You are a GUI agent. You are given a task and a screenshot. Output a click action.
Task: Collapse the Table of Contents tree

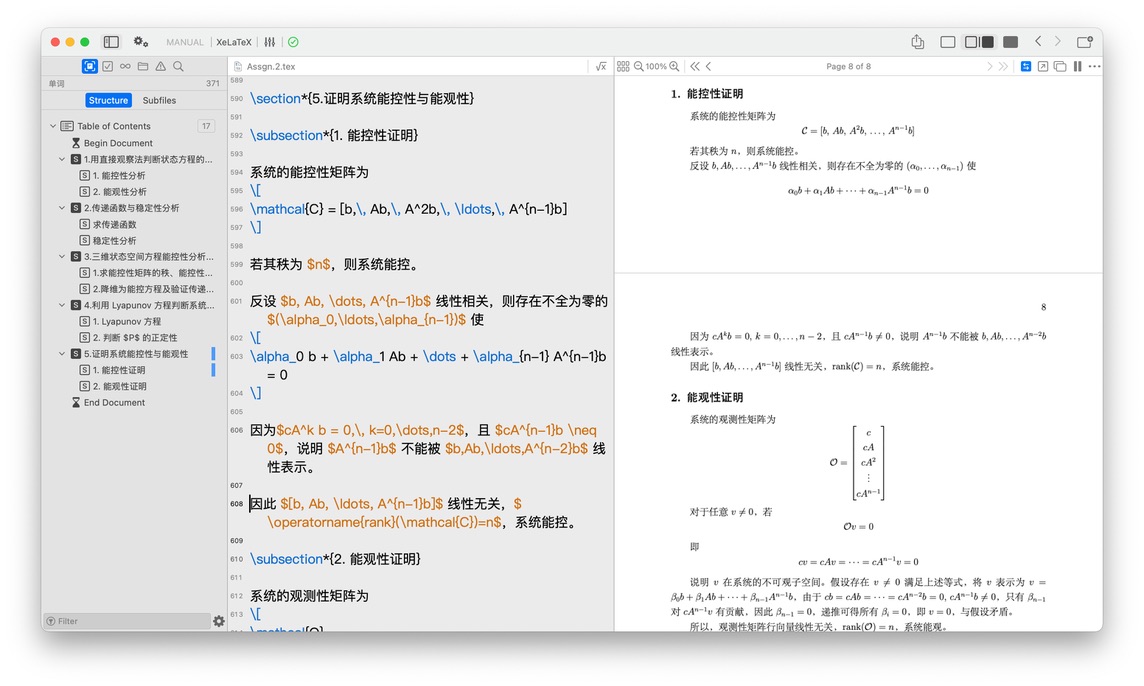[53, 126]
